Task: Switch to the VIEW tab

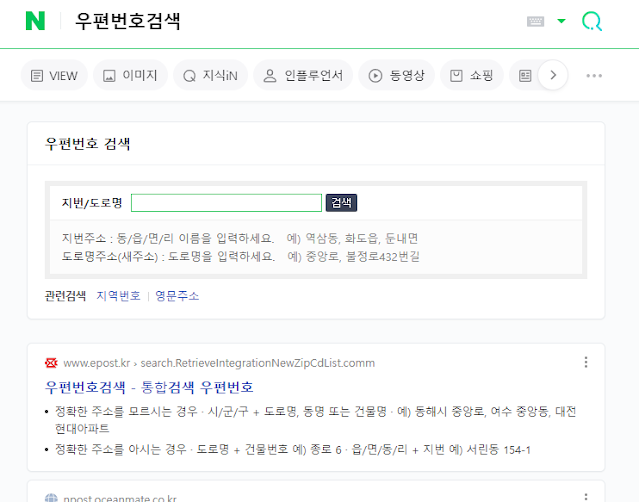Action: (54, 75)
